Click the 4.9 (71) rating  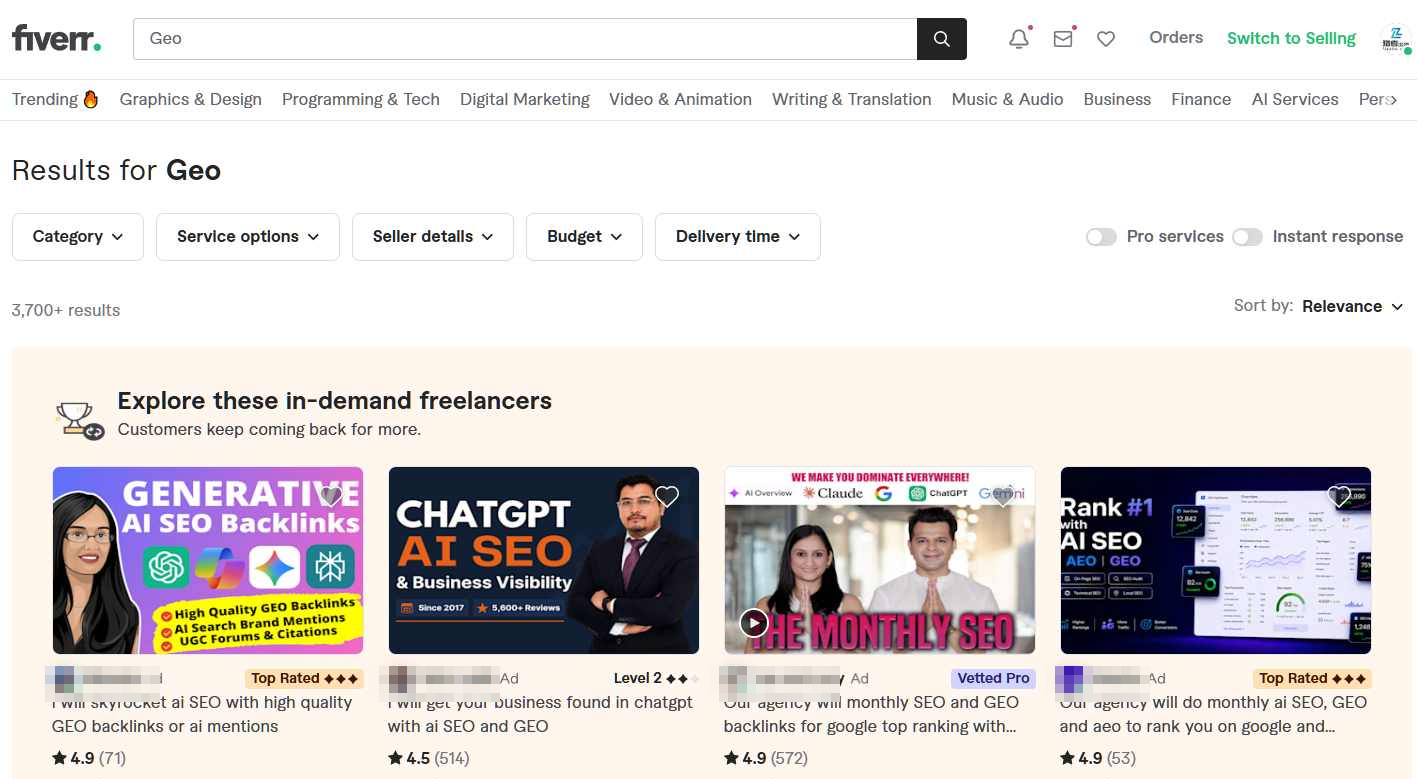(89, 758)
